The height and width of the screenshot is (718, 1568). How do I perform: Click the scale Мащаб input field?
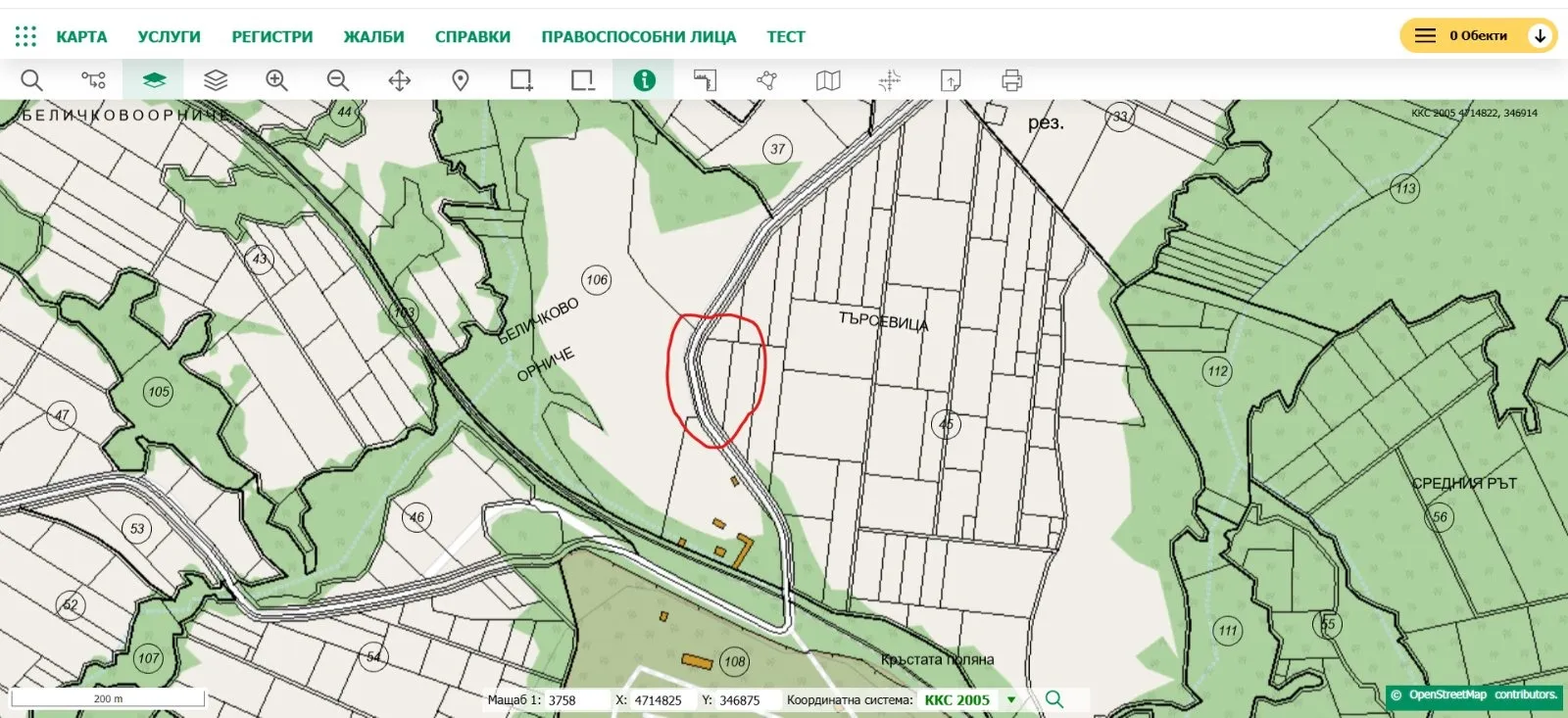click(576, 700)
